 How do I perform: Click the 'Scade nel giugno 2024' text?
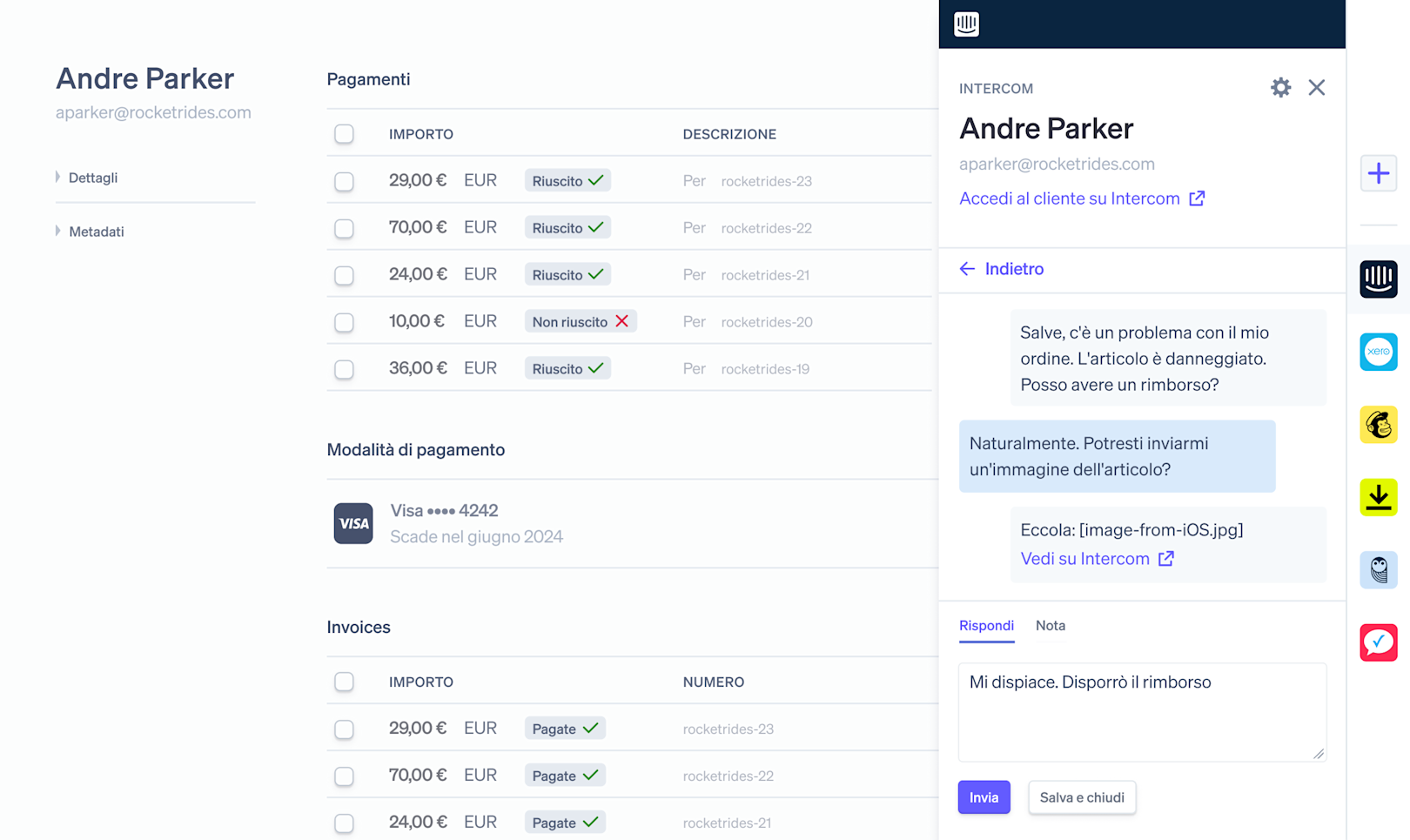tap(476, 537)
